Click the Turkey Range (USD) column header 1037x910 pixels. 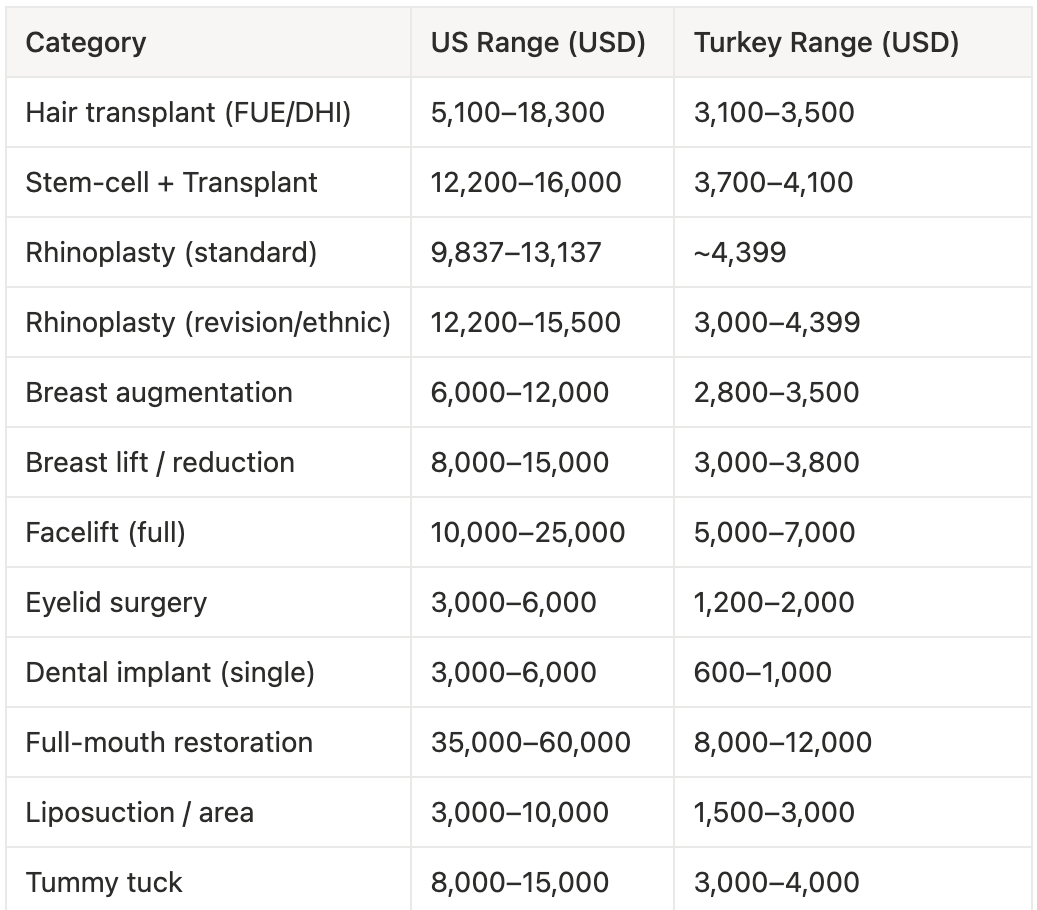[x=826, y=43]
